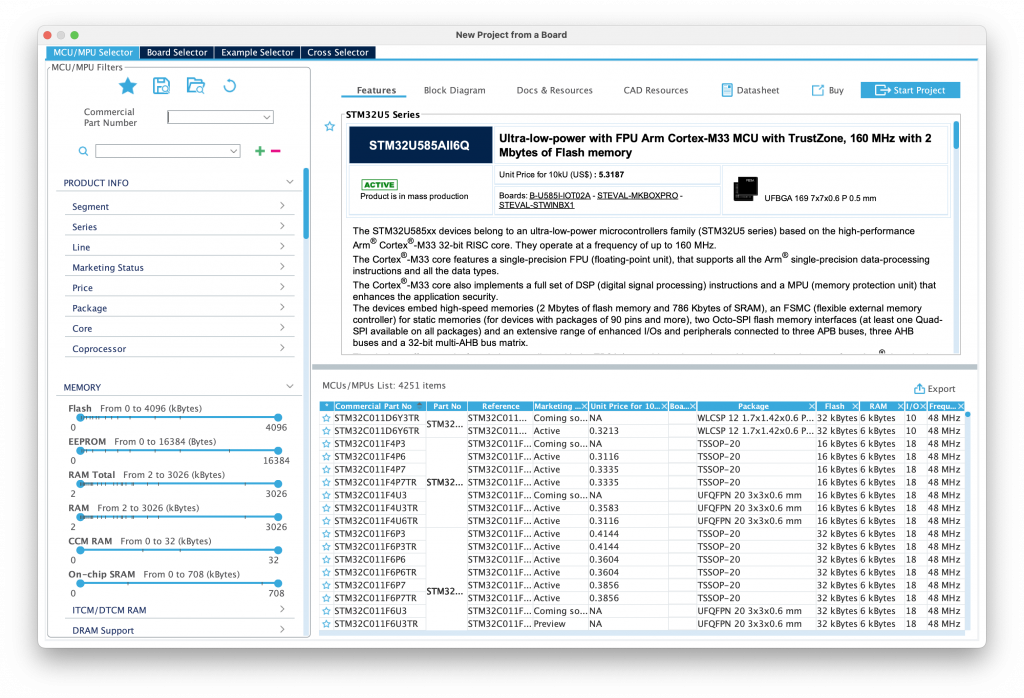Star the STM32C011F4P6 row
The width and height of the screenshot is (1024, 698).
click(326, 456)
